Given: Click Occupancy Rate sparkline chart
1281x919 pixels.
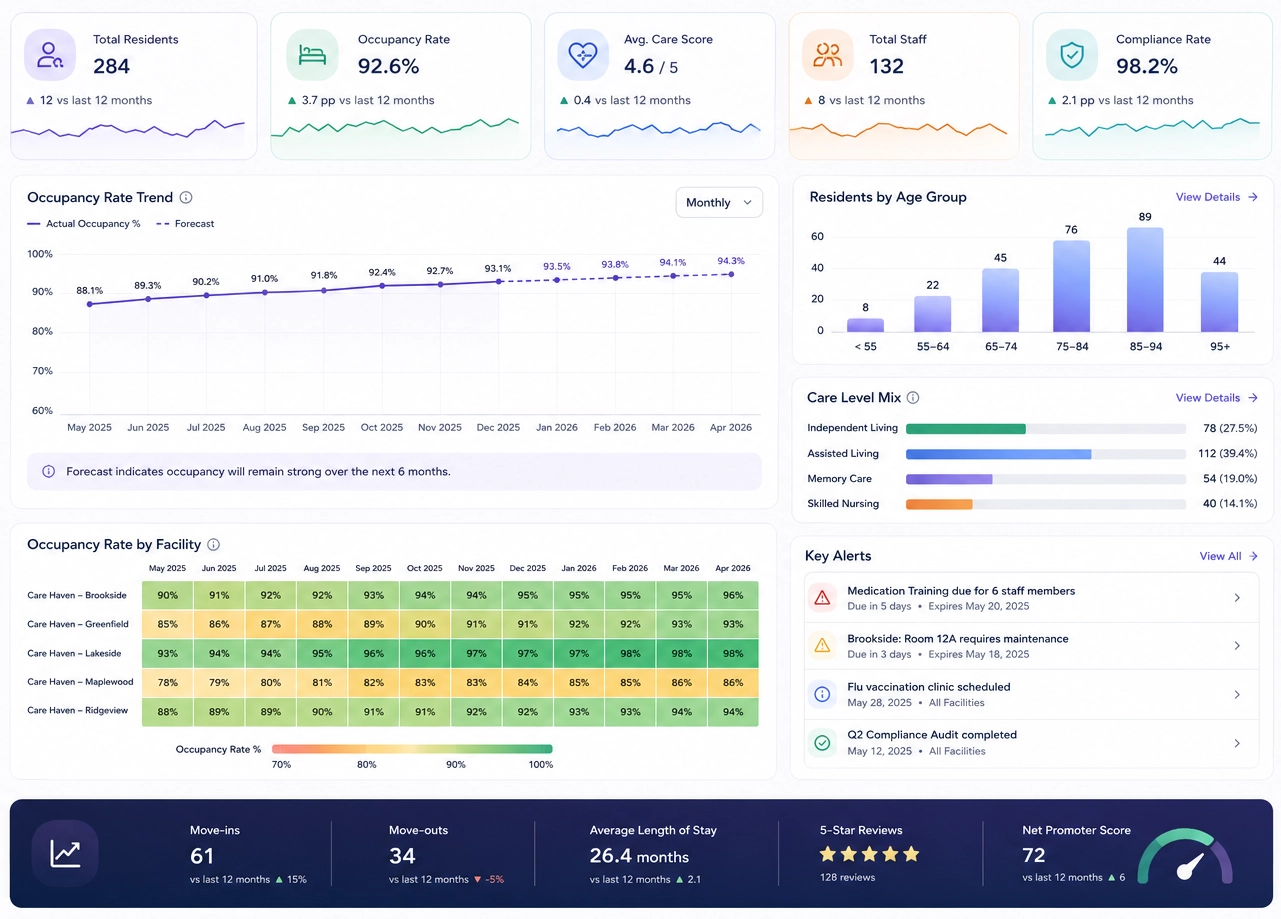Looking at the screenshot, I should (x=395, y=128).
